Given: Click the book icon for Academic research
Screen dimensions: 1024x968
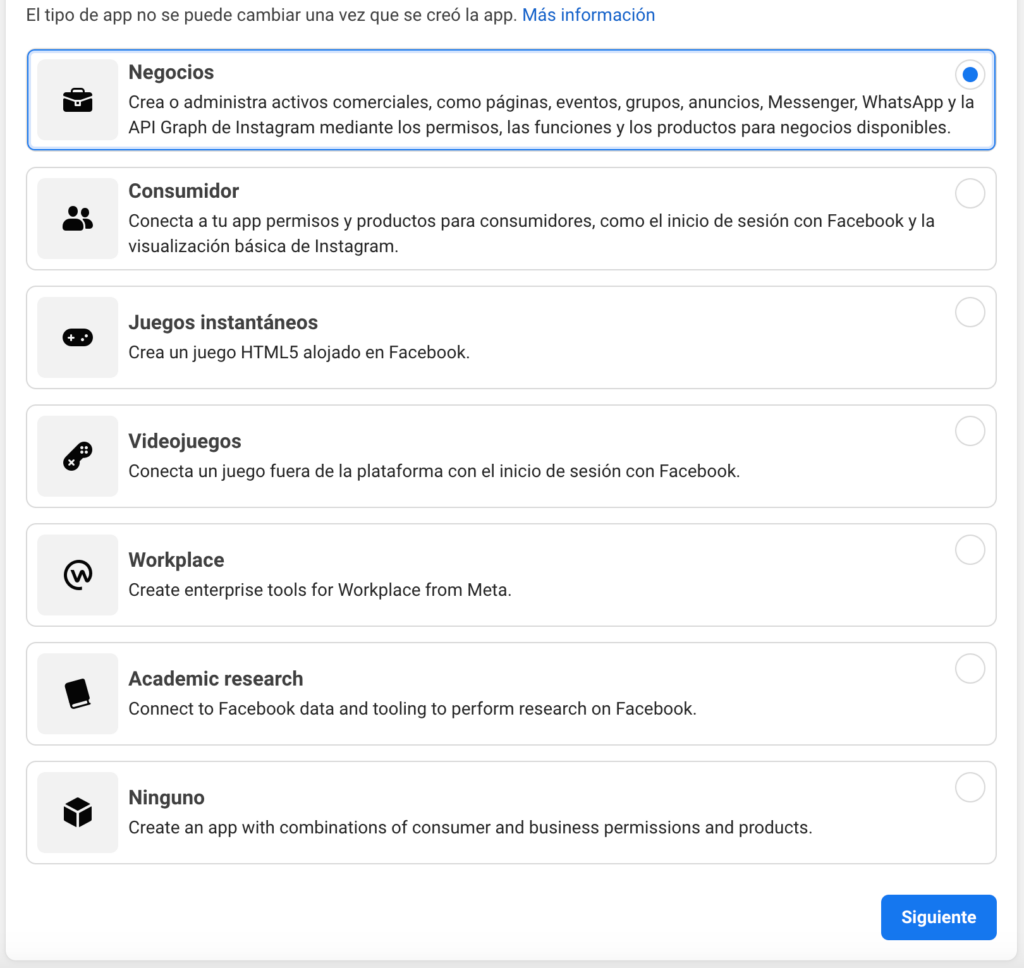Looking at the screenshot, I should (77, 694).
